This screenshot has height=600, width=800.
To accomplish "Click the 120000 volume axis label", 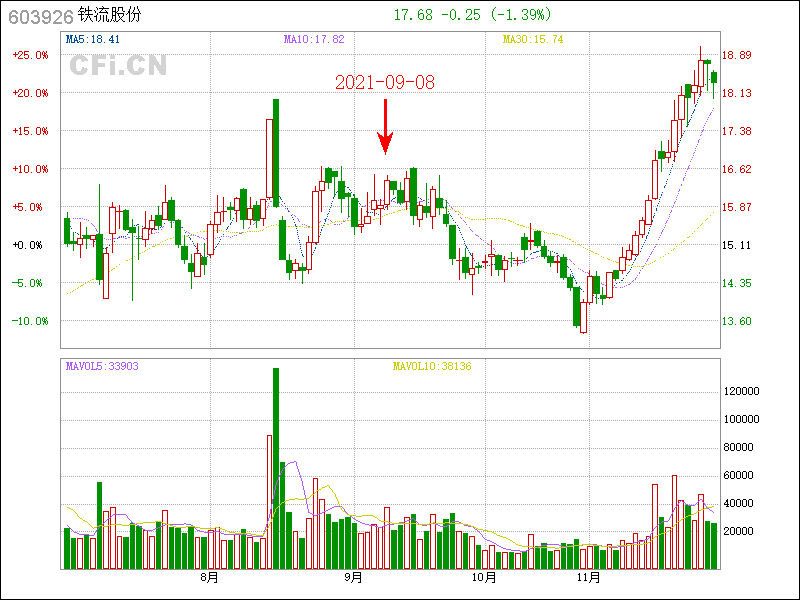I will pos(743,392).
